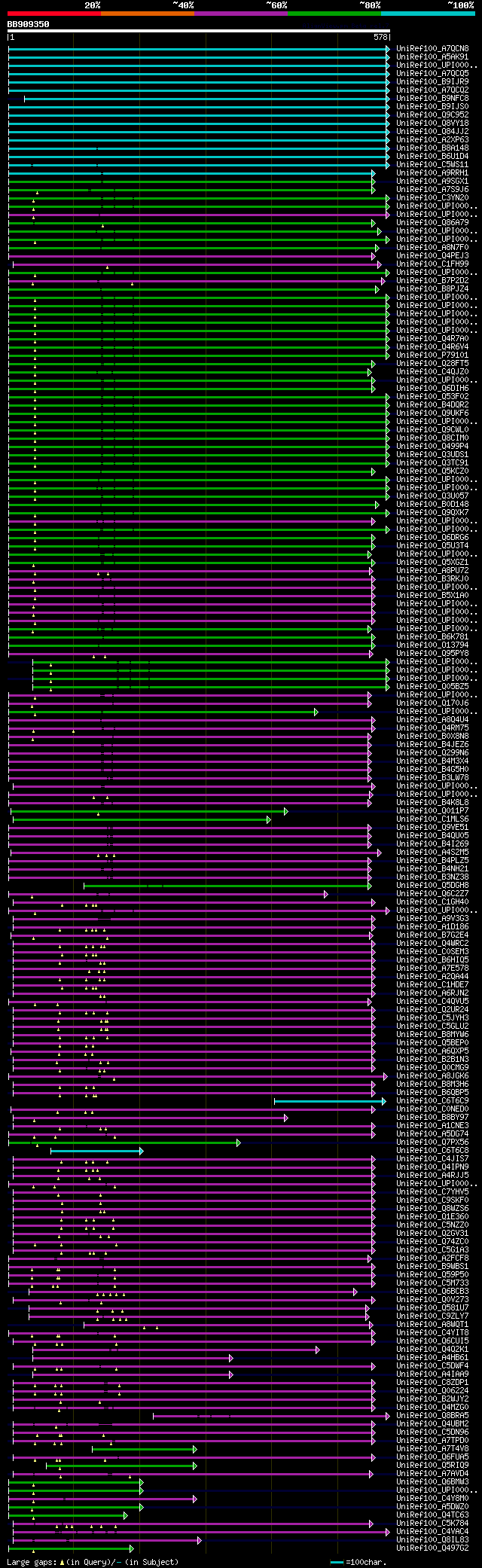Viewport: 482px width, 1568px height.
Task: Open hit UniRef100_B9NFC8
Action: click(x=432, y=99)
